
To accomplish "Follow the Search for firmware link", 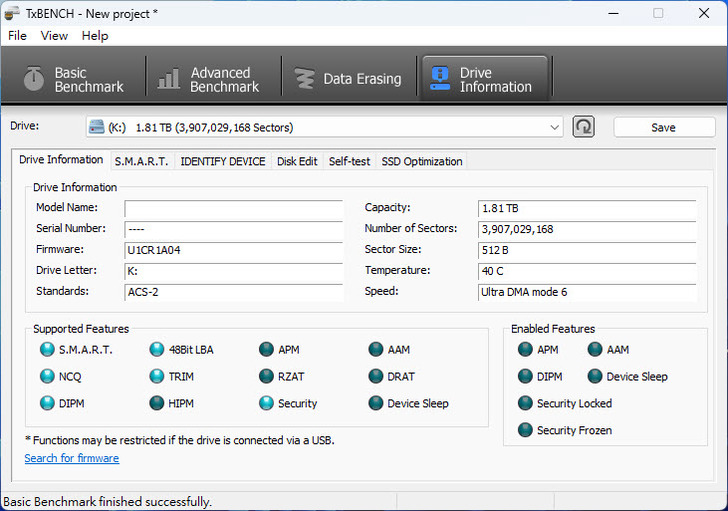I will click(x=71, y=458).
